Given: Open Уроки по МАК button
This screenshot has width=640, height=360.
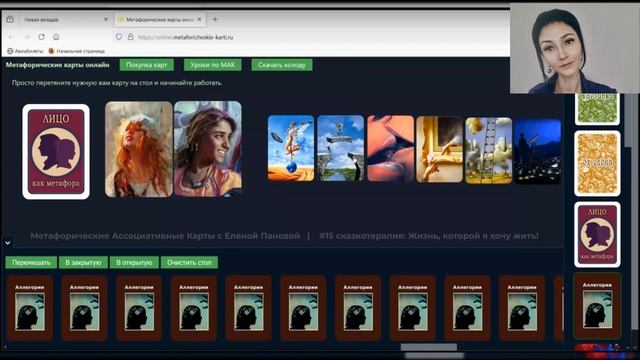Looking at the screenshot, I should (213, 64).
